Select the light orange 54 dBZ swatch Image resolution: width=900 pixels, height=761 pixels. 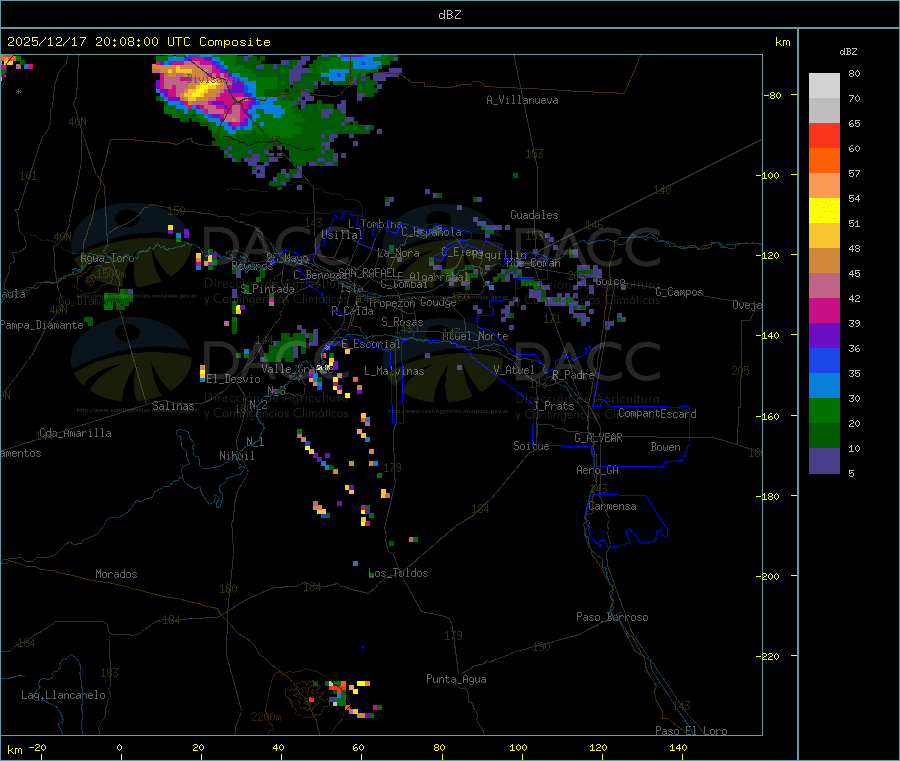click(x=824, y=186)
